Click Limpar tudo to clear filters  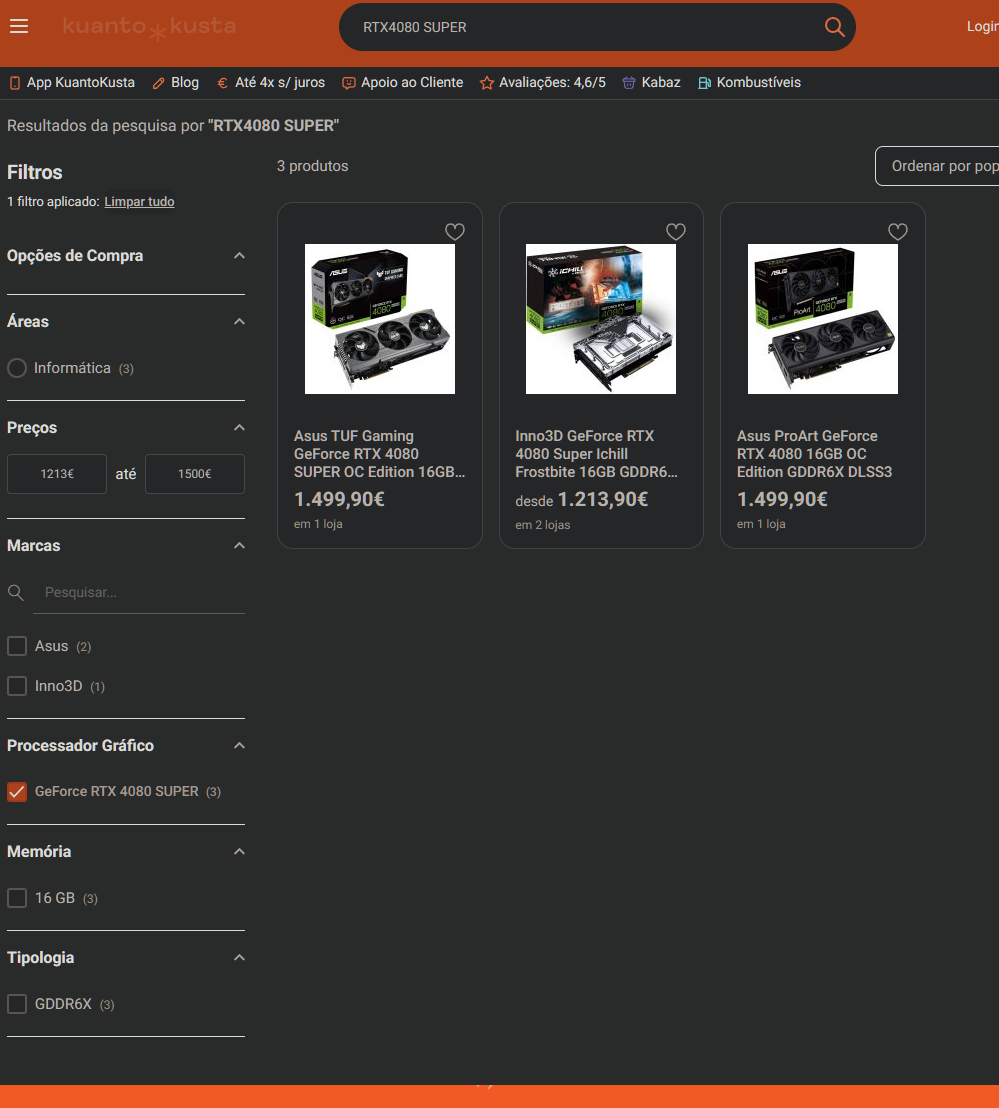tap(139, 201)
